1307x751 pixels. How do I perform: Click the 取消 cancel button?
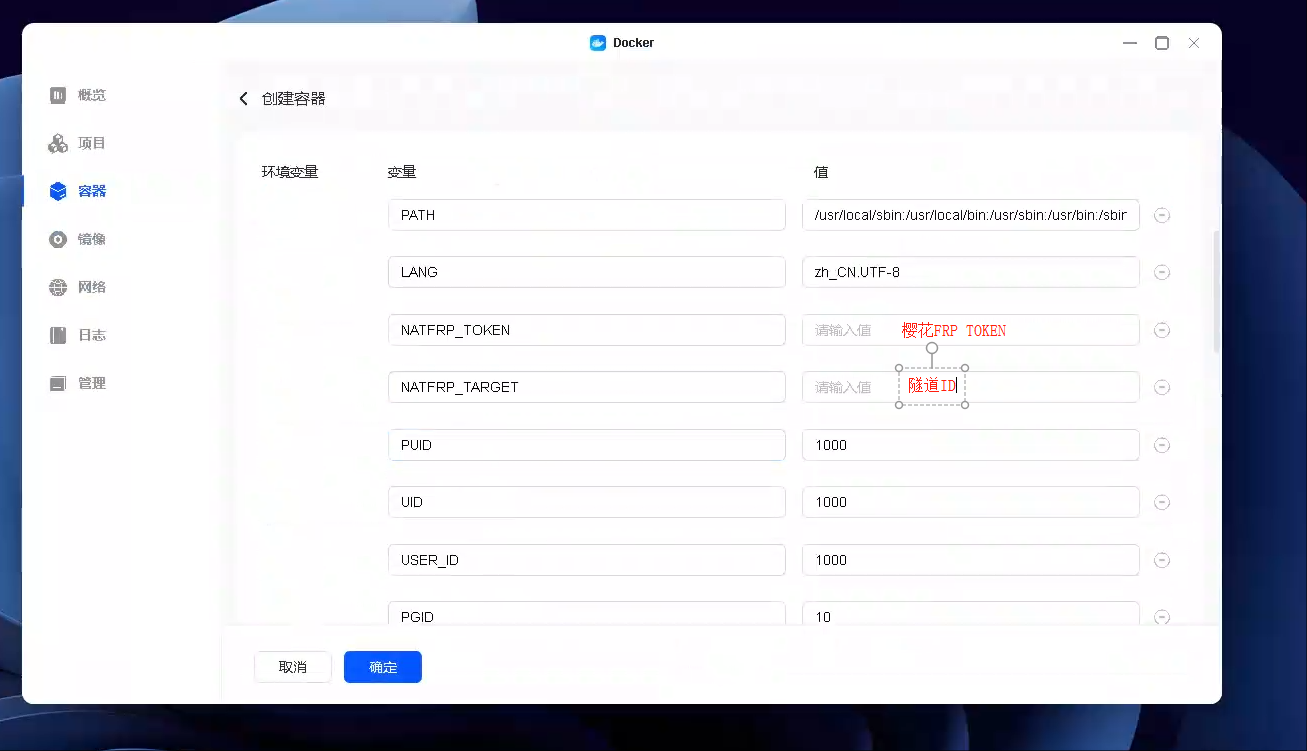[292, 667]
